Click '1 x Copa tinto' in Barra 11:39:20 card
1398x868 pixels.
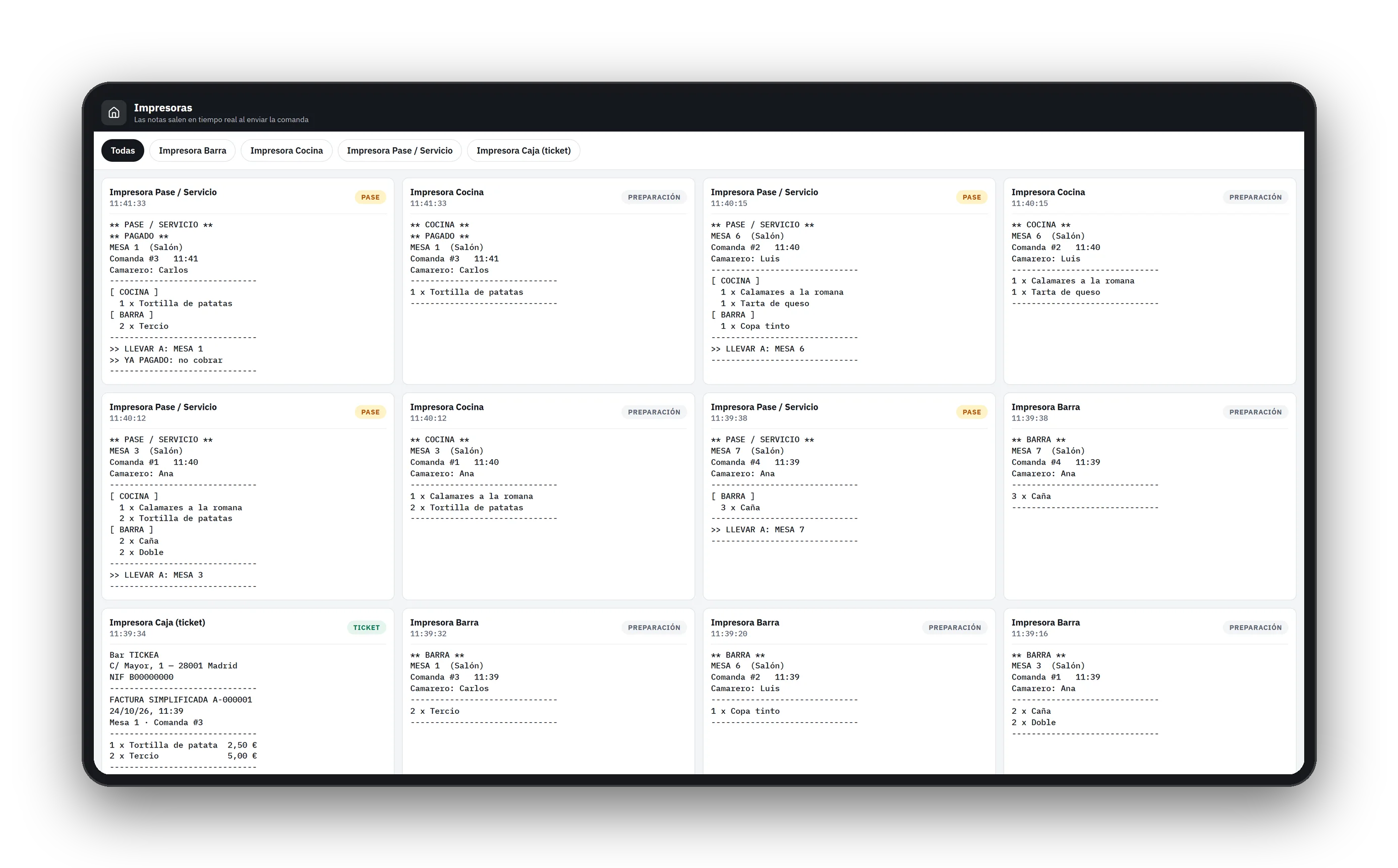745,711
